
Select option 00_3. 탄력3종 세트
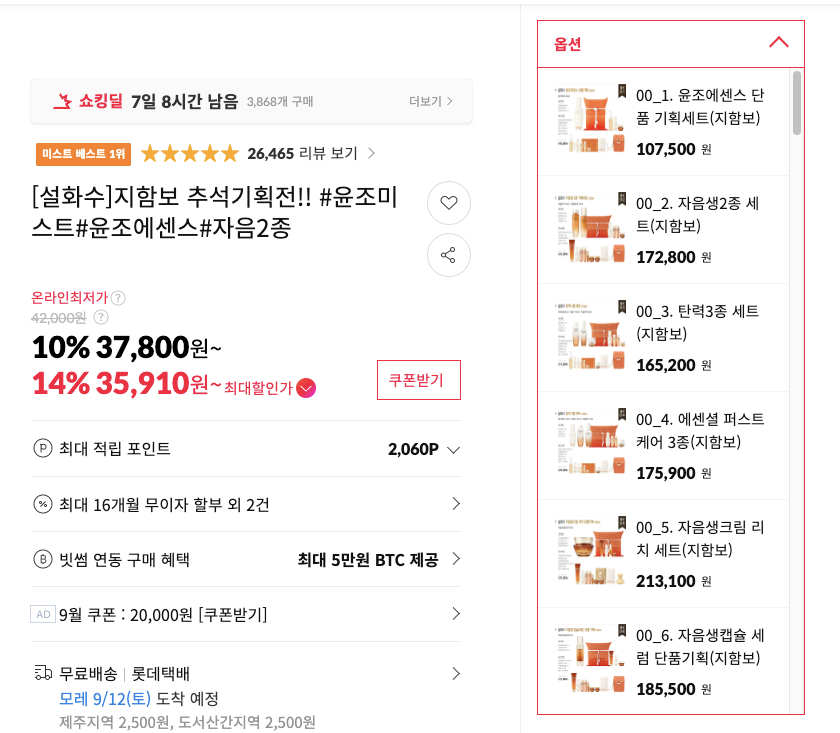[x=663, y=338]
